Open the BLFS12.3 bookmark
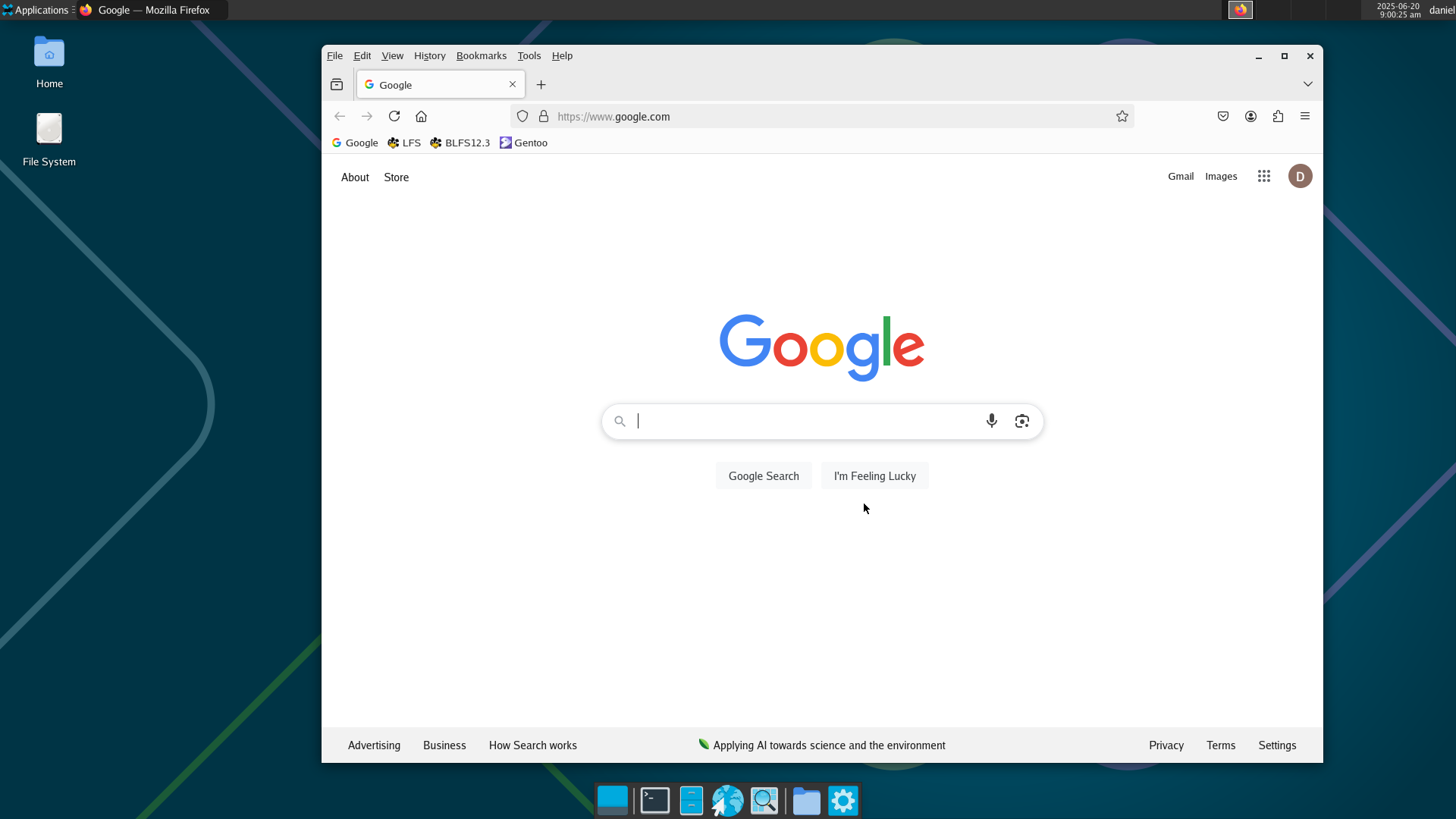1456x819 pixels. coord(460,143)
